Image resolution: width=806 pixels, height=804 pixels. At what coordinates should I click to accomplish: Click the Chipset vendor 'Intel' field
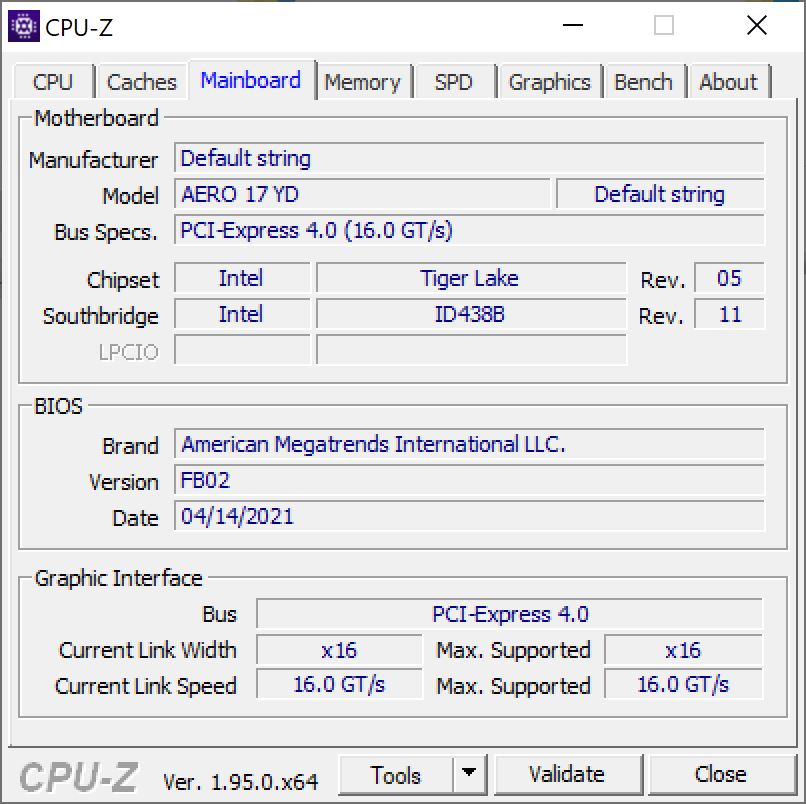click(242, 278)
